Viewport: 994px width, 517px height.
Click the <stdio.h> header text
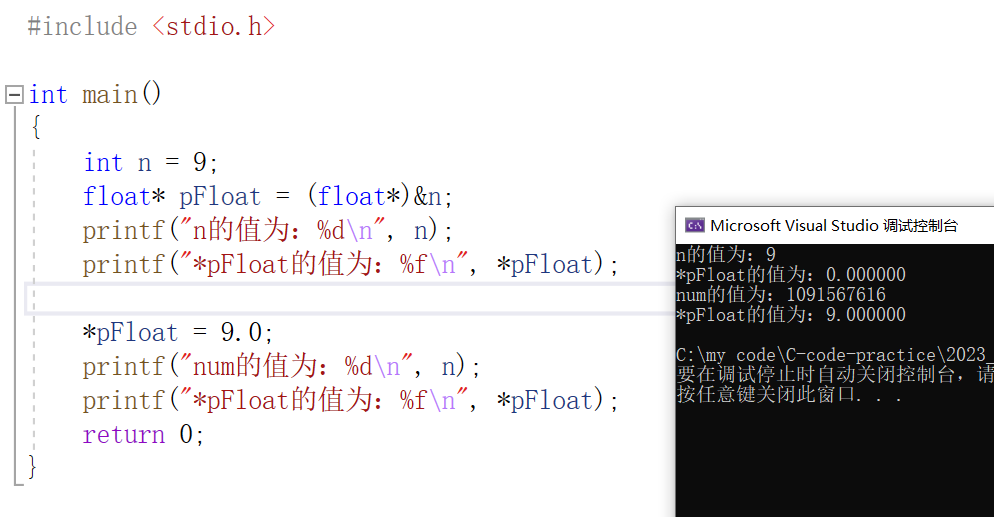pos(214,27)
